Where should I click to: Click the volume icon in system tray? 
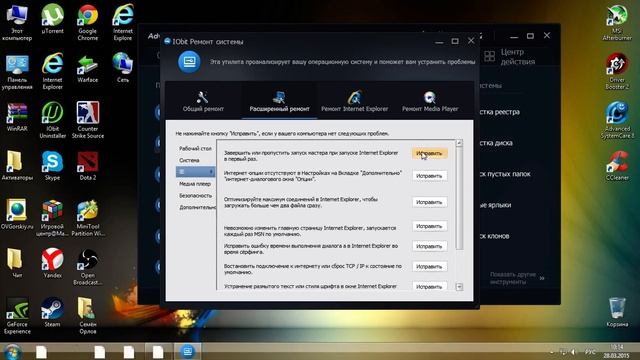click(x=574, y=352)
